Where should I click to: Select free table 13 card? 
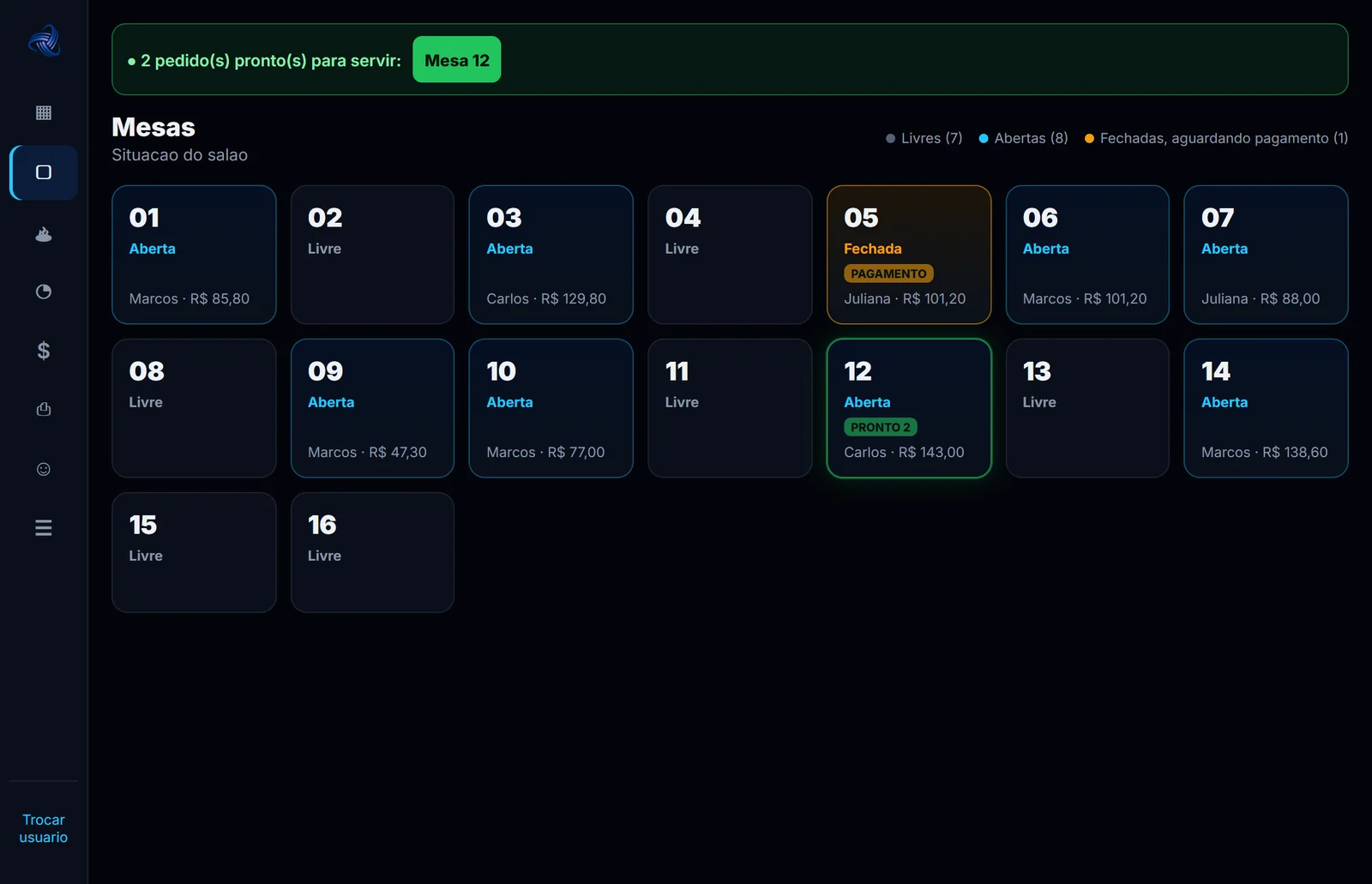click(1087, 408)
